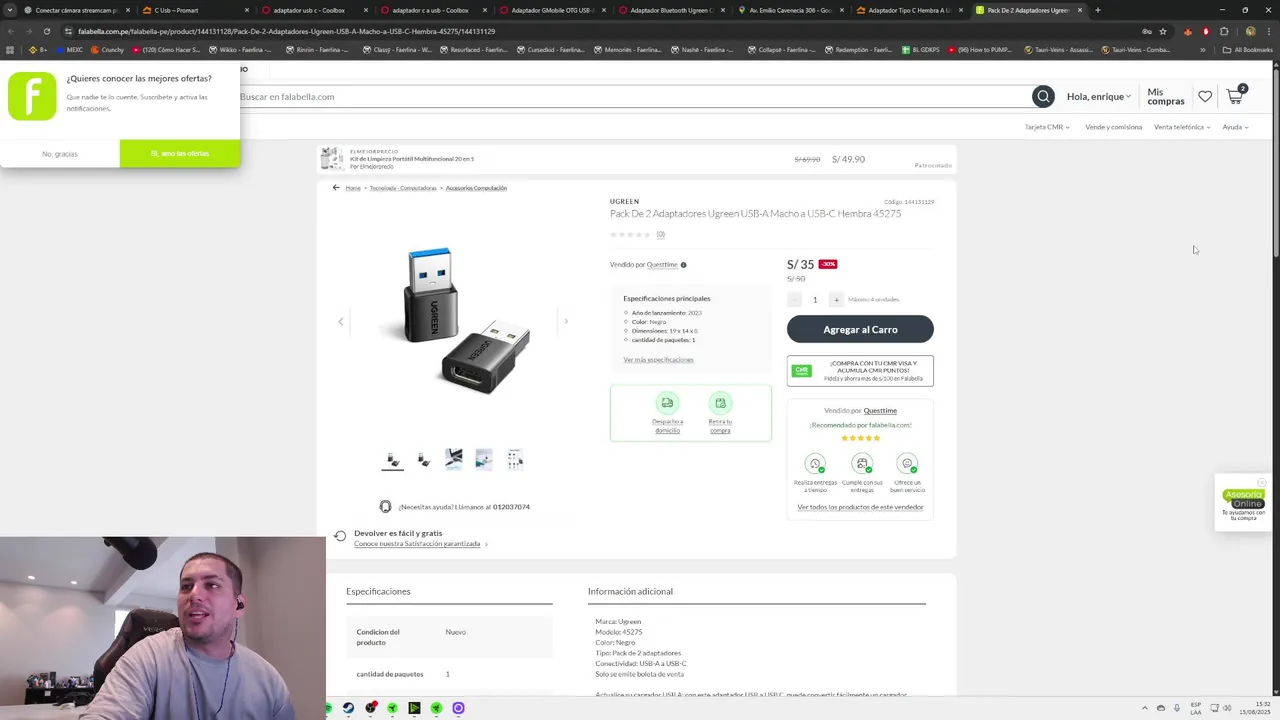Click Agregar al Carro button
The height and width of the screenshot is (720, 1280).
(860, 329)
